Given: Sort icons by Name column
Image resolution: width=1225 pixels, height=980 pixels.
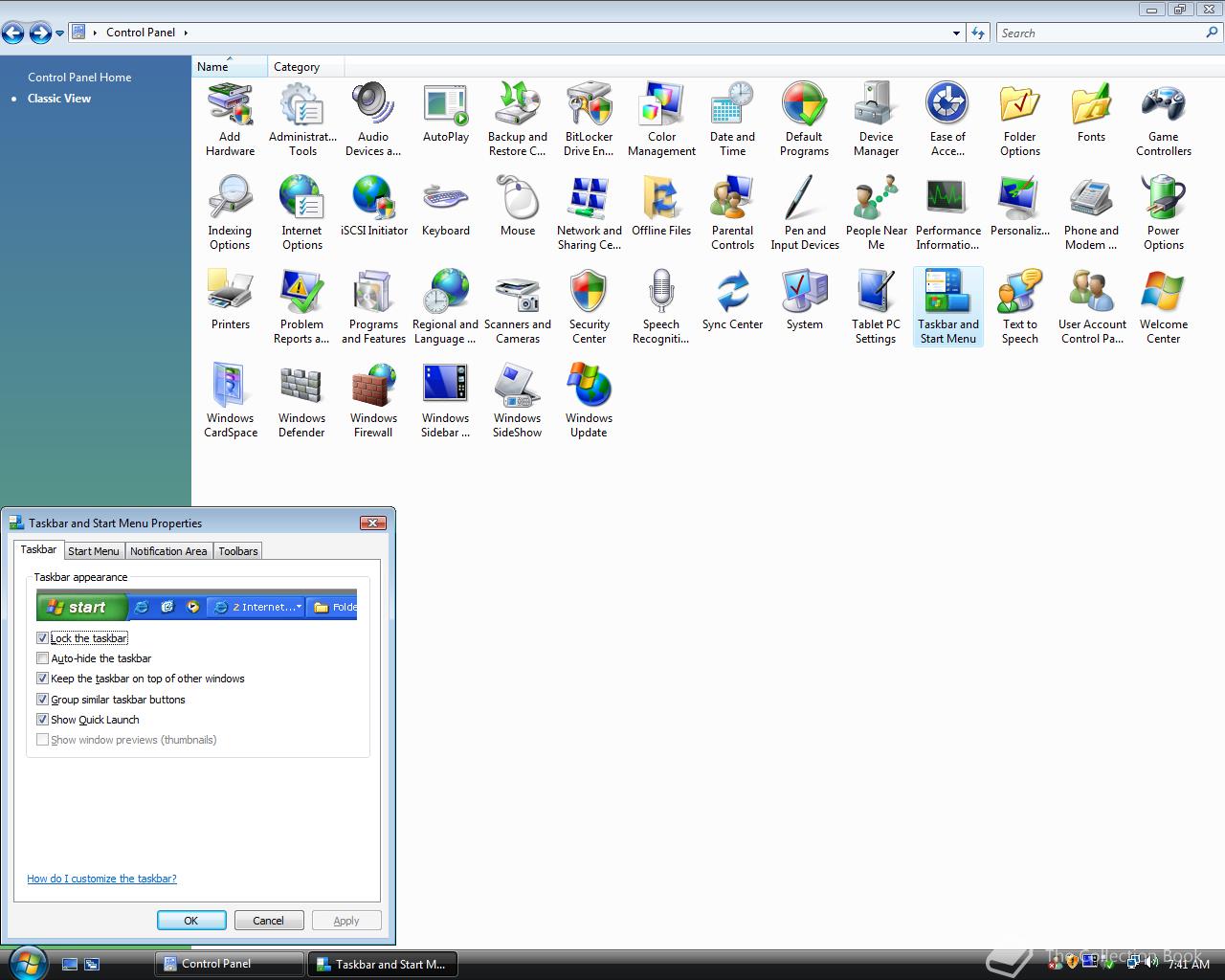Looking at the screenshot, I should pos(230,67).
